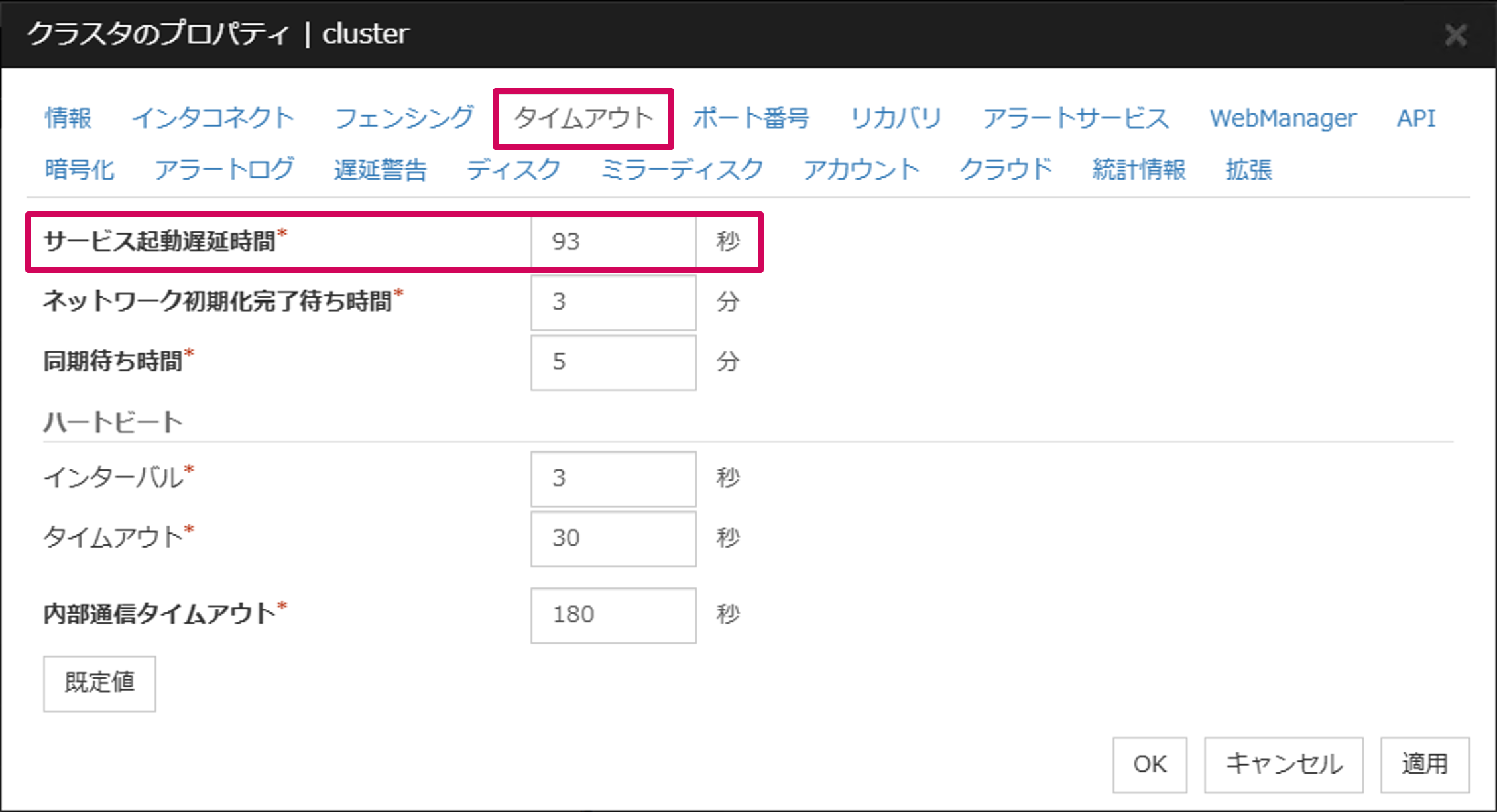
Task: Click the OK button
Action: tap(1150, 764)
